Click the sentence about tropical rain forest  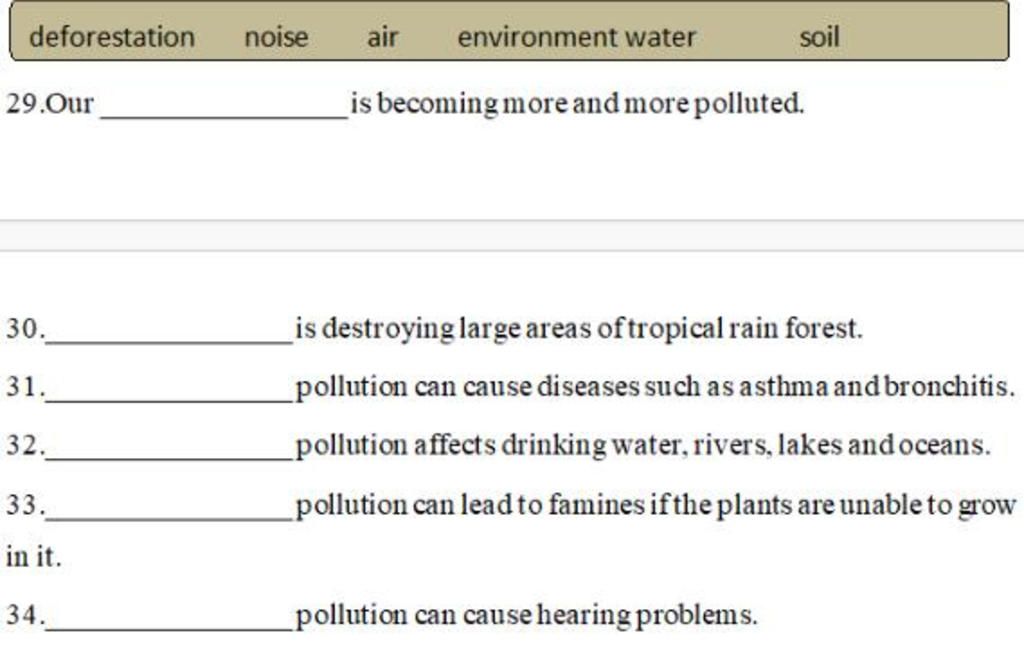[x=579, y=328]
